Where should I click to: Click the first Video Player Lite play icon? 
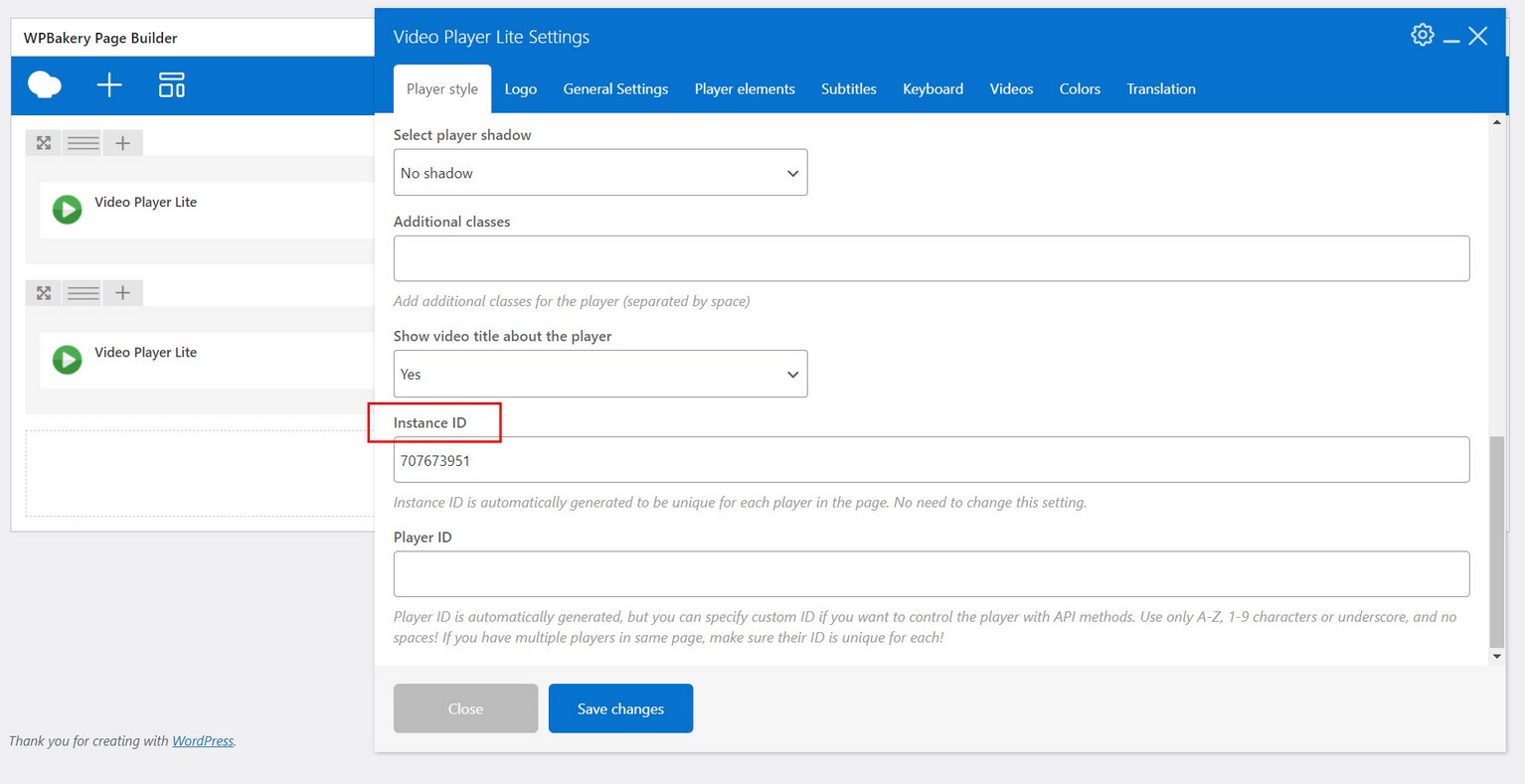[67, 210]
